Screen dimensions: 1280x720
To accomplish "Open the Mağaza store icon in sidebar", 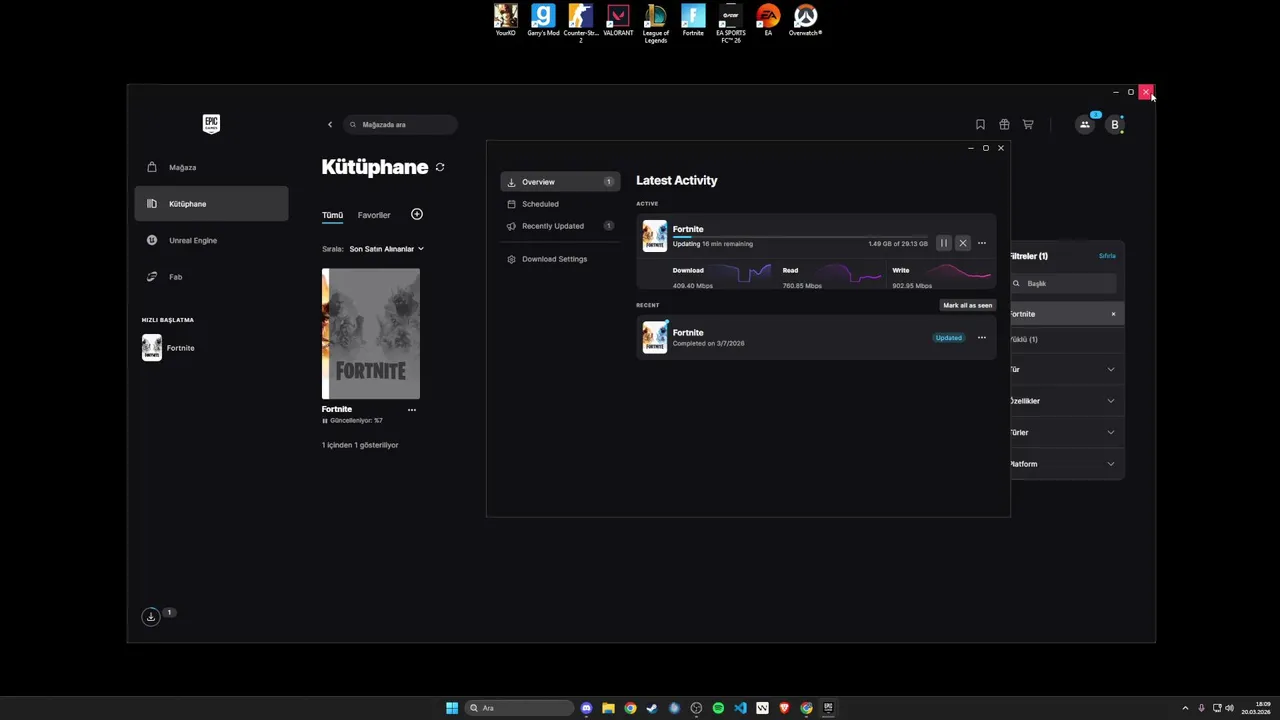I will click(x=152, y=167).
